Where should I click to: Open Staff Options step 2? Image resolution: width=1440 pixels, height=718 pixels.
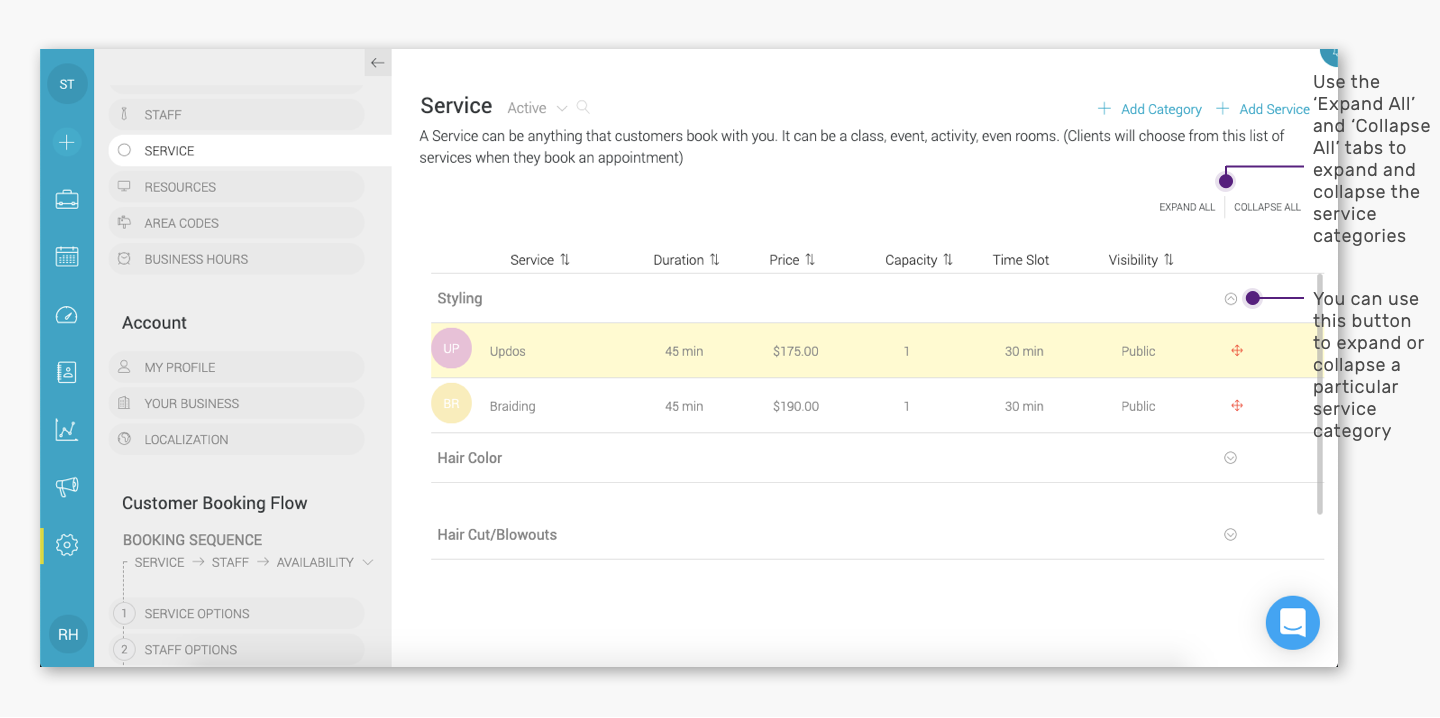[237, 650]
